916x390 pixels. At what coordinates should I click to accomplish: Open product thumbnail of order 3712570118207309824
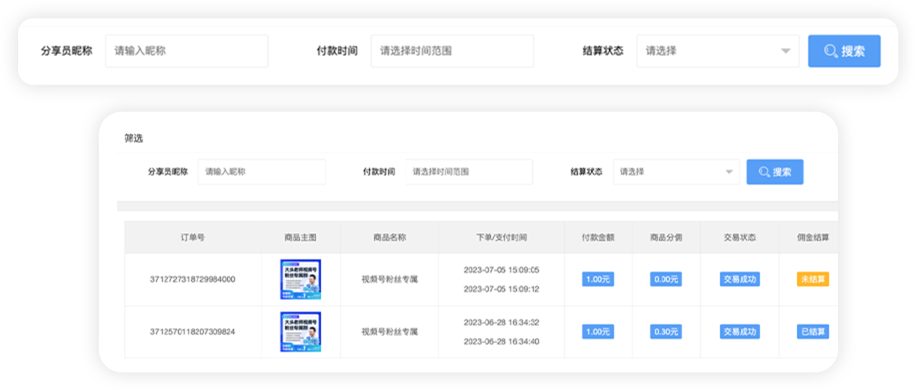point(300,332)
